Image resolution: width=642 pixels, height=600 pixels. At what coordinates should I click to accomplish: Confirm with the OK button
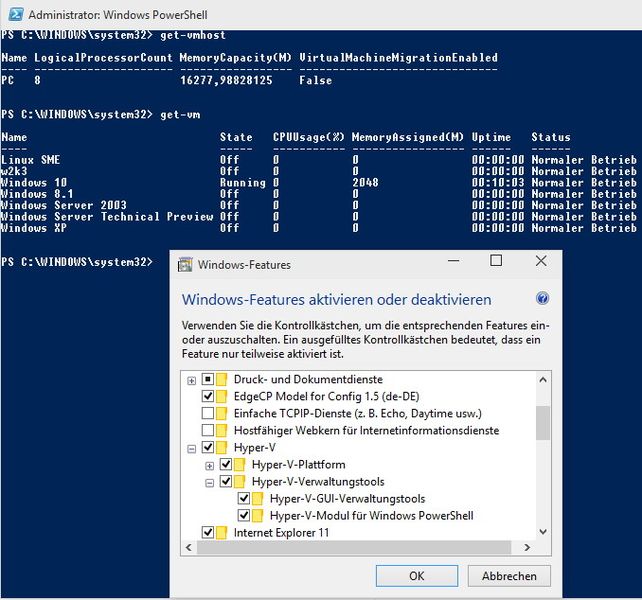[x=417, y=576]
